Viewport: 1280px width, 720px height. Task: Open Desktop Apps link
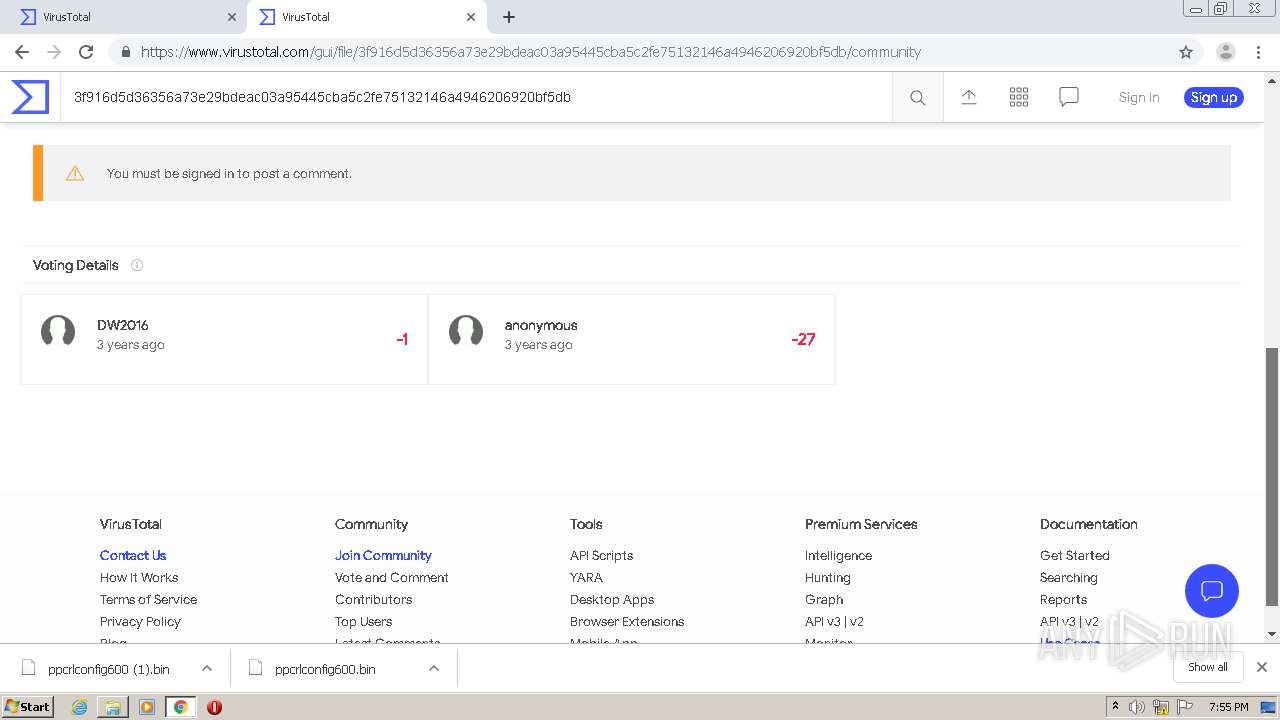coord(612,599)
